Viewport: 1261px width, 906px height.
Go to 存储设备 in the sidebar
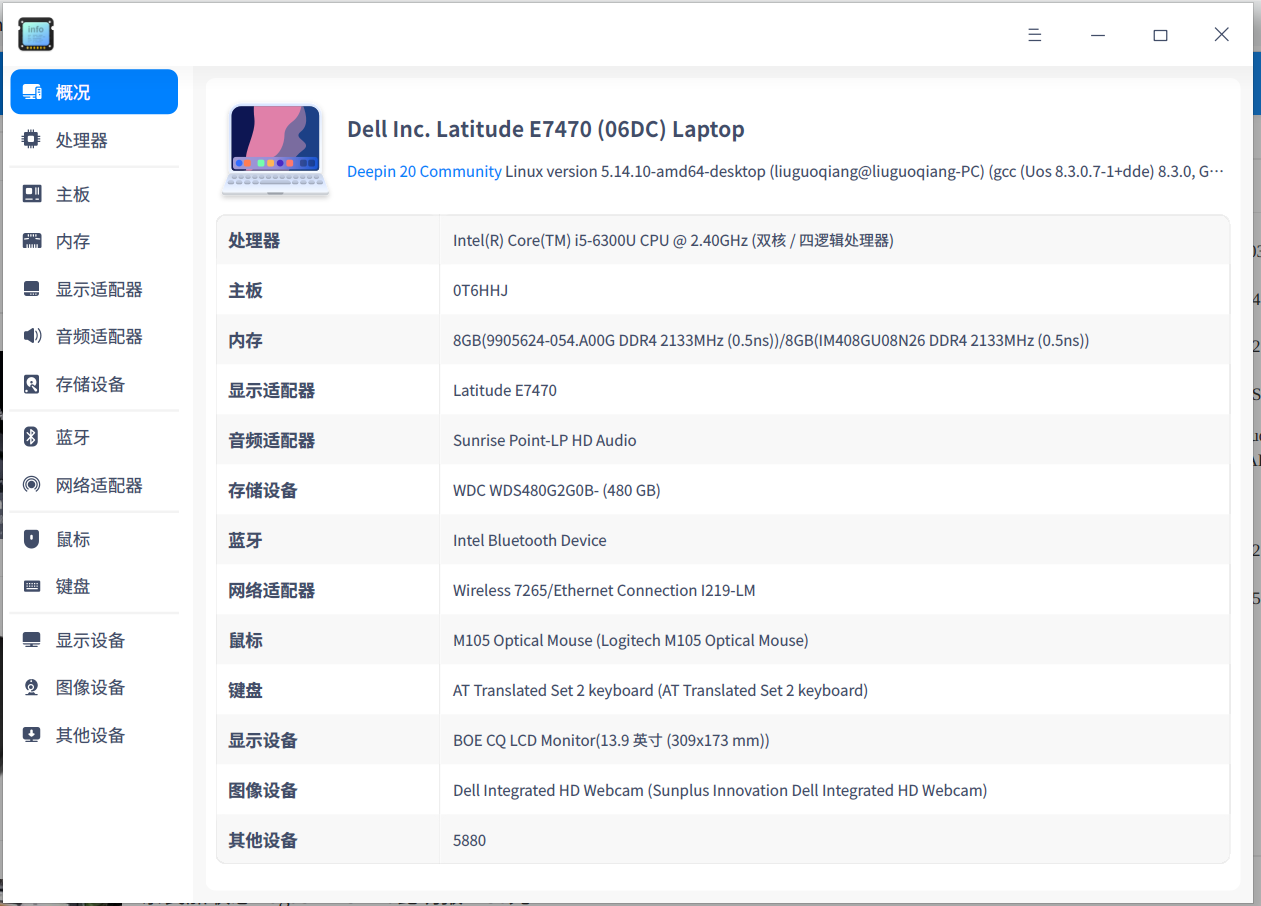pos(94,384)
